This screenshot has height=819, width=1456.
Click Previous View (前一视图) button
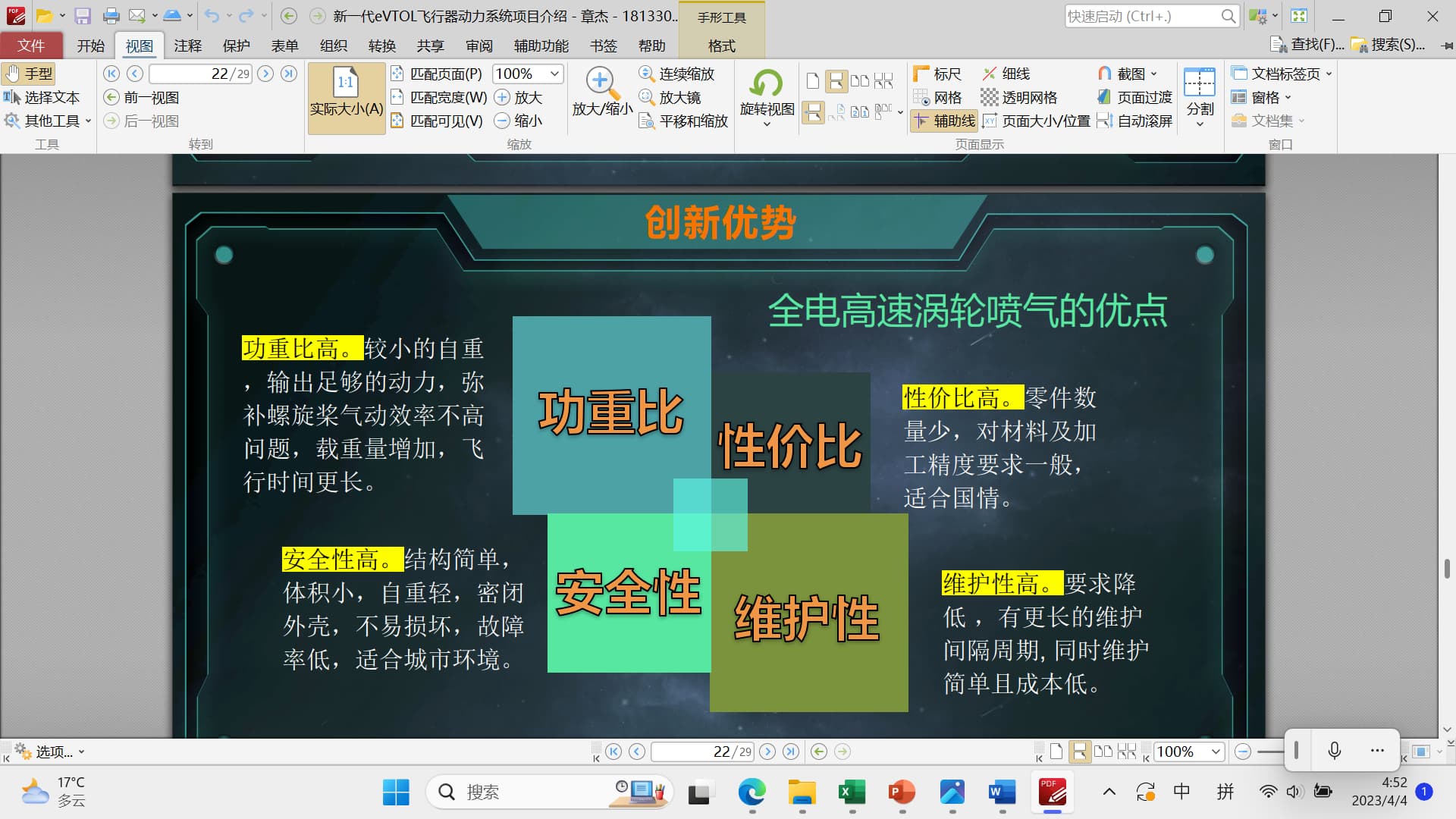[x=143, y=97]
